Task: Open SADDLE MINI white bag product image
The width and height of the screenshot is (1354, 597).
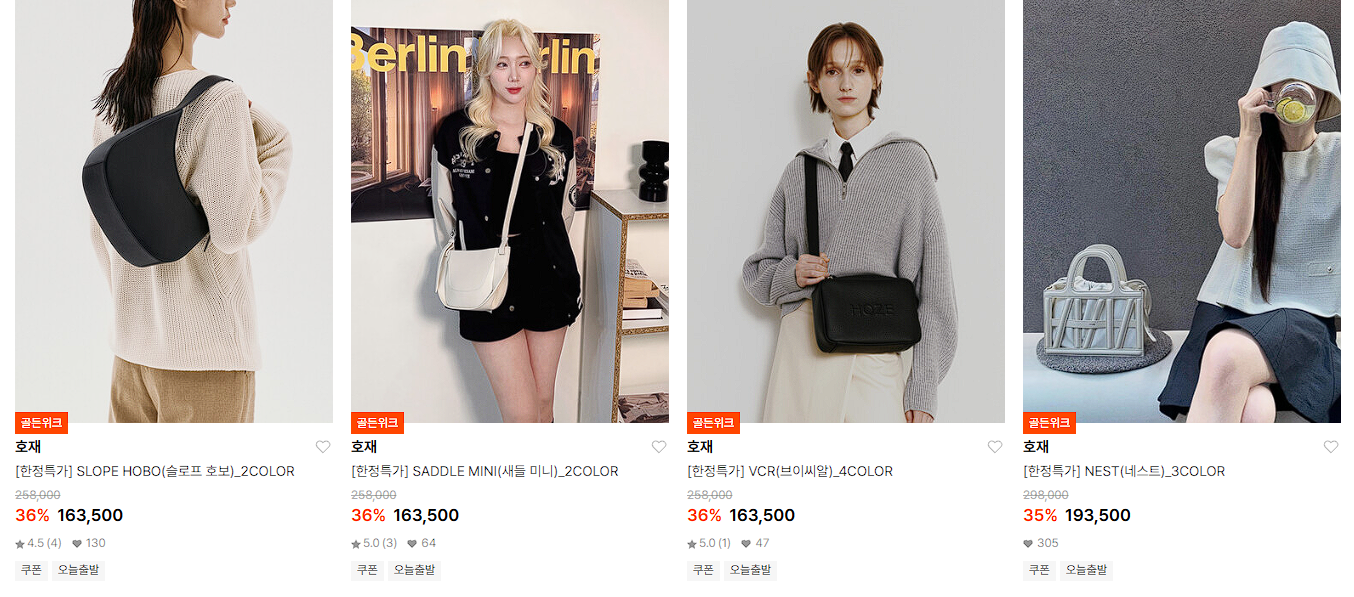Action: tap(510, 211)
